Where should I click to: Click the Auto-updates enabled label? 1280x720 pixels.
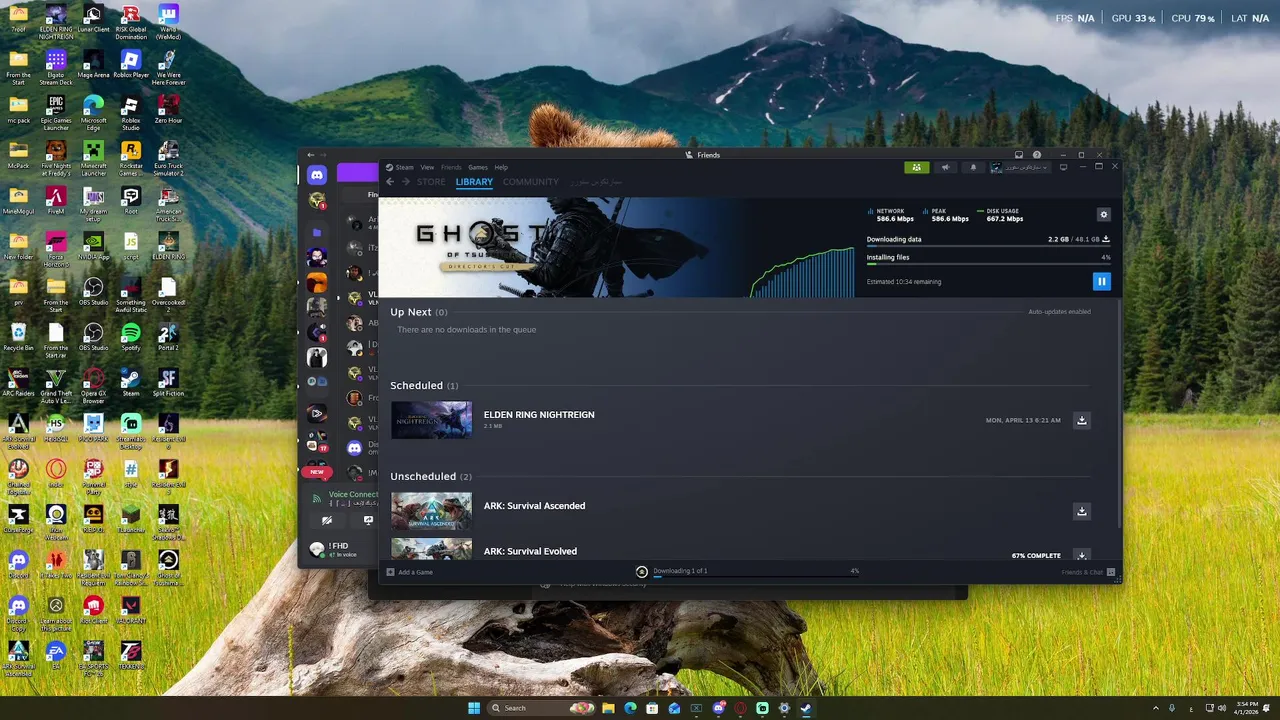click(1060, 312)
